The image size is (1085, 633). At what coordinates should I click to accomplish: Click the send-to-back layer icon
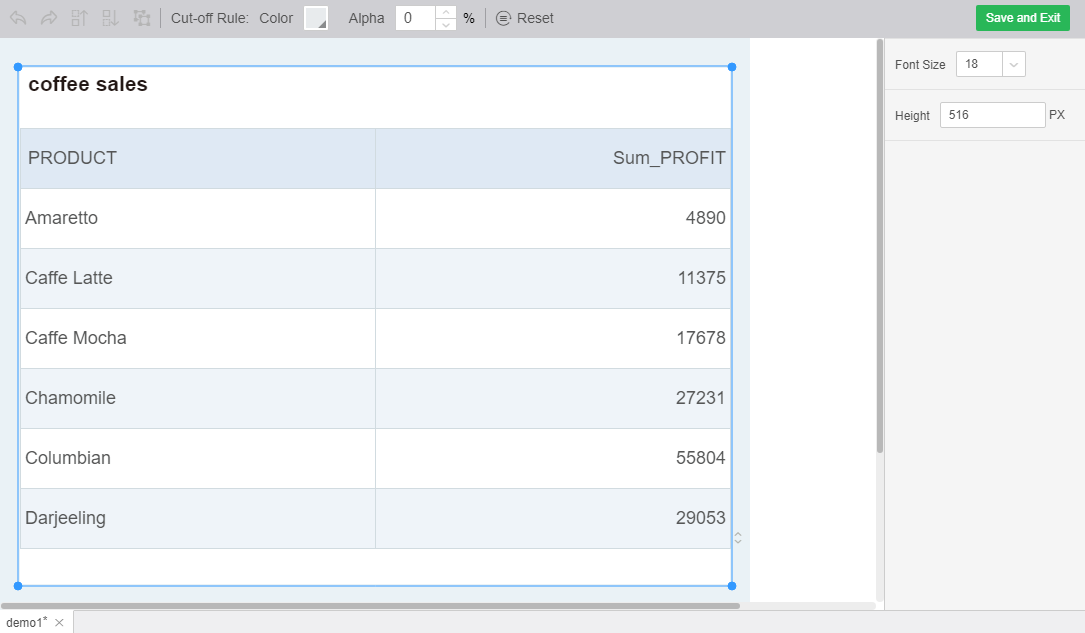point(111,18)
